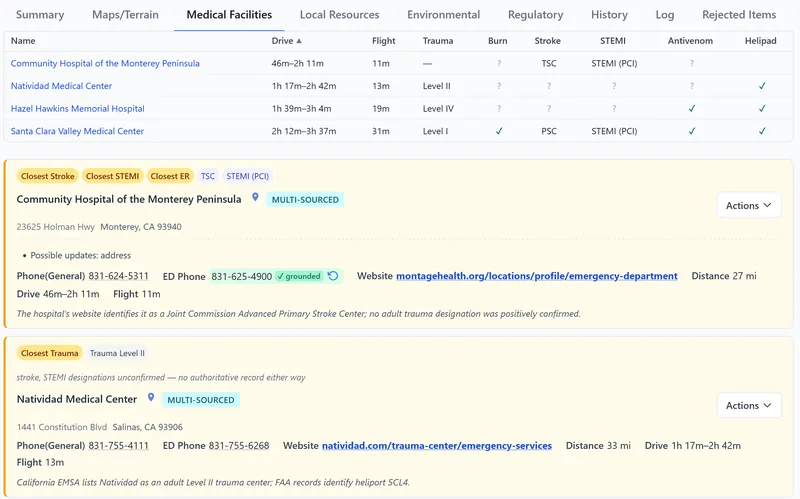Sort by Drive column ascending arrow

299,41
